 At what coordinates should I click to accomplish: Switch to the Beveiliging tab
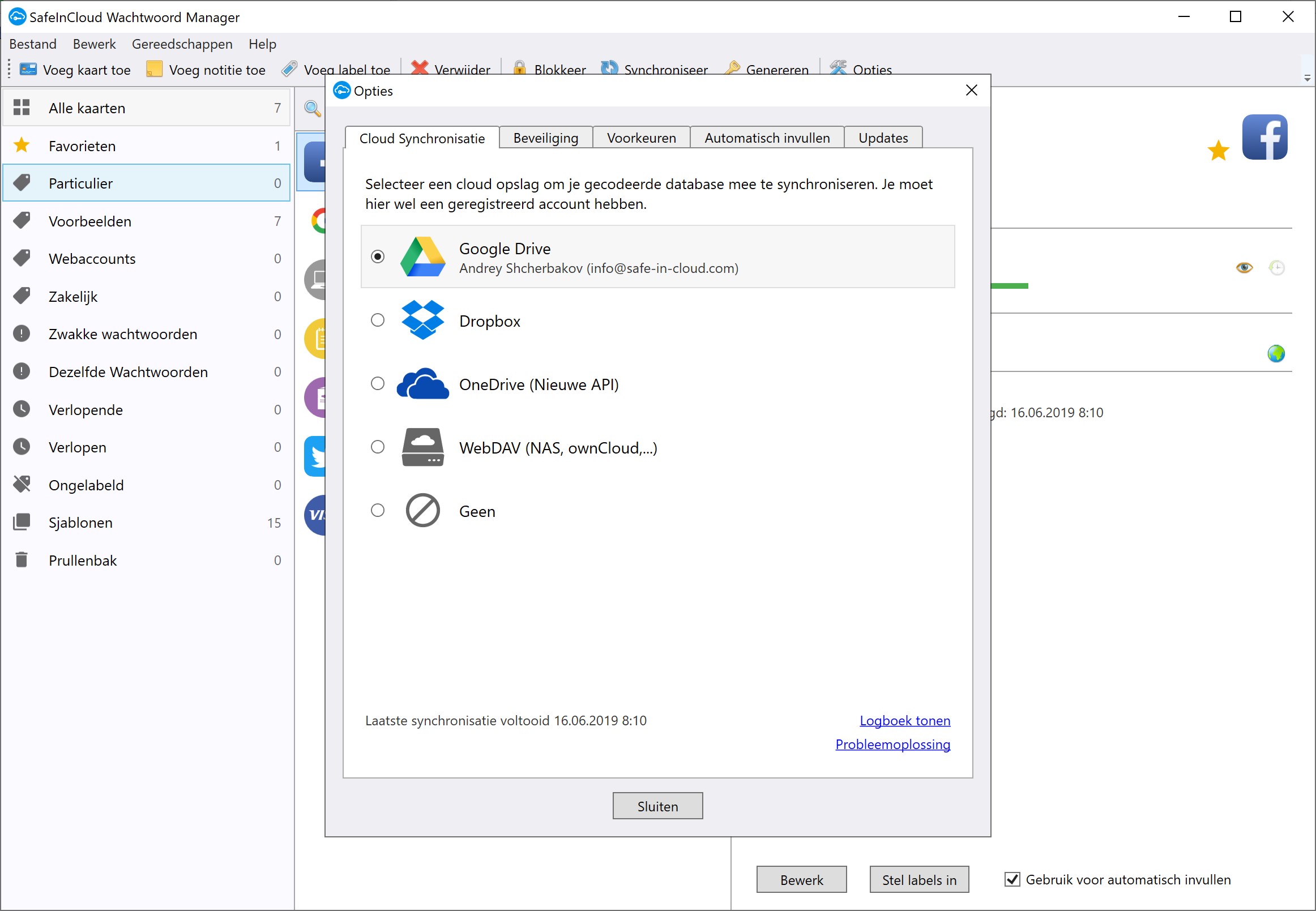pos(545,137)
